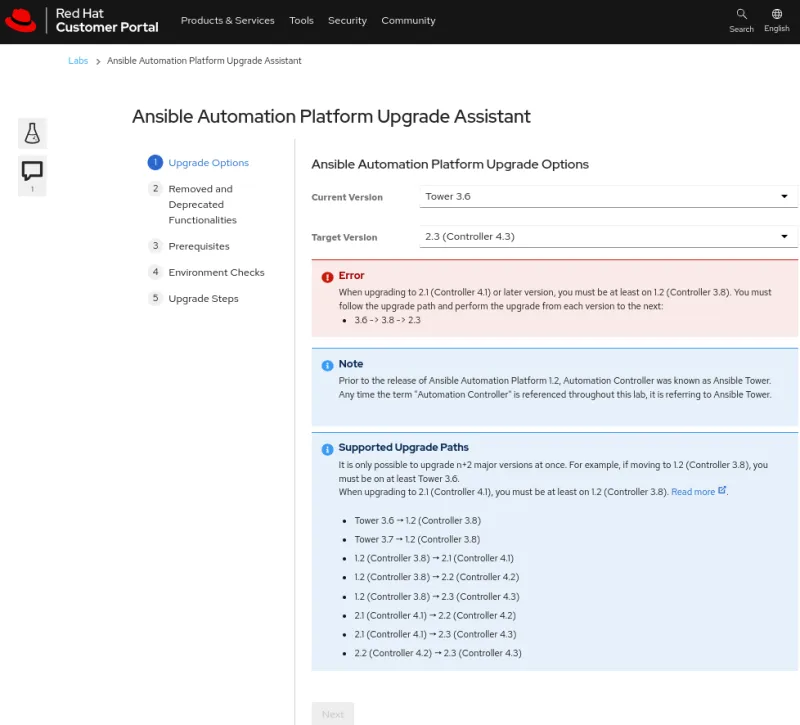The width and height of the screenshot is (800, 725).
Task: Click the Labs breadcrumb link
Action: pos(78,60)
